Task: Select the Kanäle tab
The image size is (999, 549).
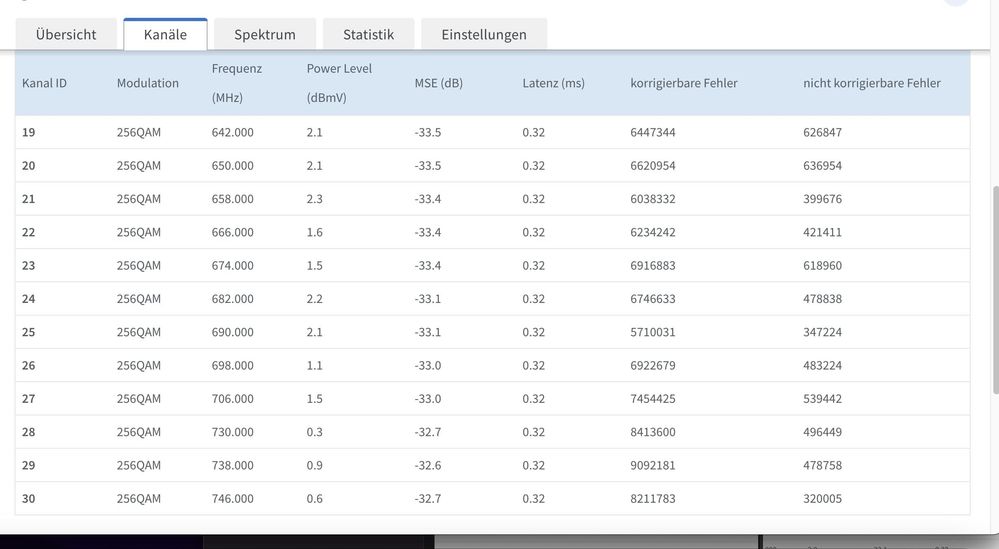Action: click(165, 34)
